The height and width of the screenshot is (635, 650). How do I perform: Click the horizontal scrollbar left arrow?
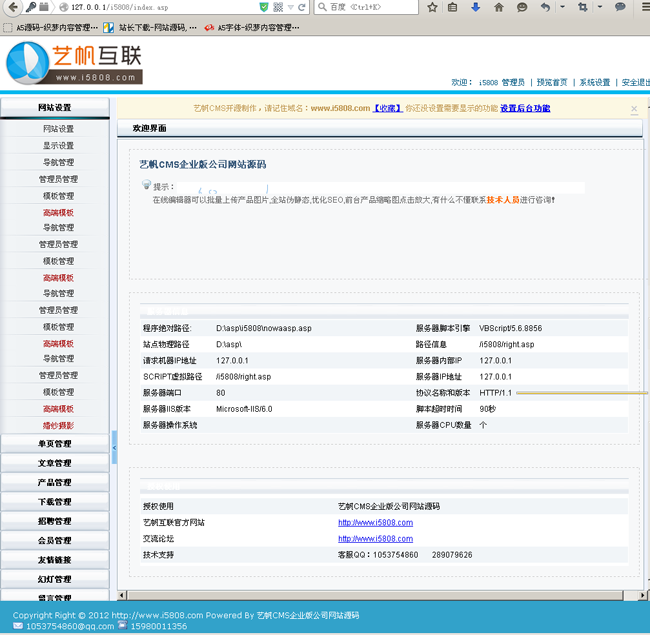[122, 595]
